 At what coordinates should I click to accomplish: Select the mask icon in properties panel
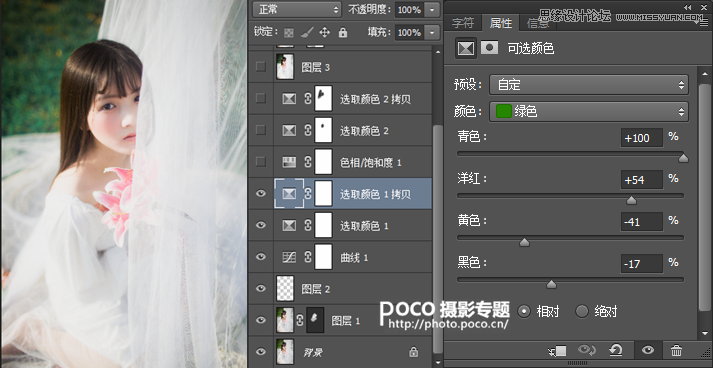[489, 47]
